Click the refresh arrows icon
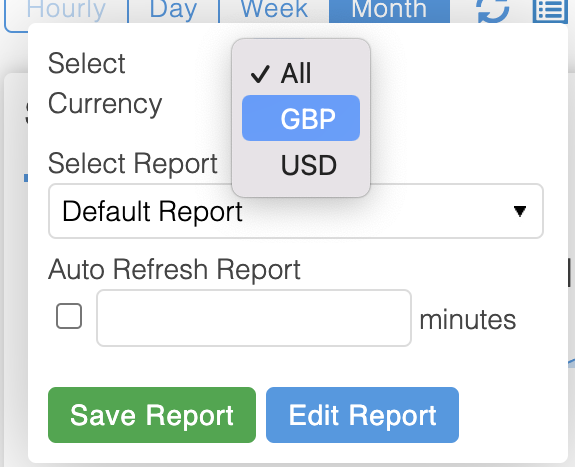This screenshot has height=467, width=575. pos(493,10)
